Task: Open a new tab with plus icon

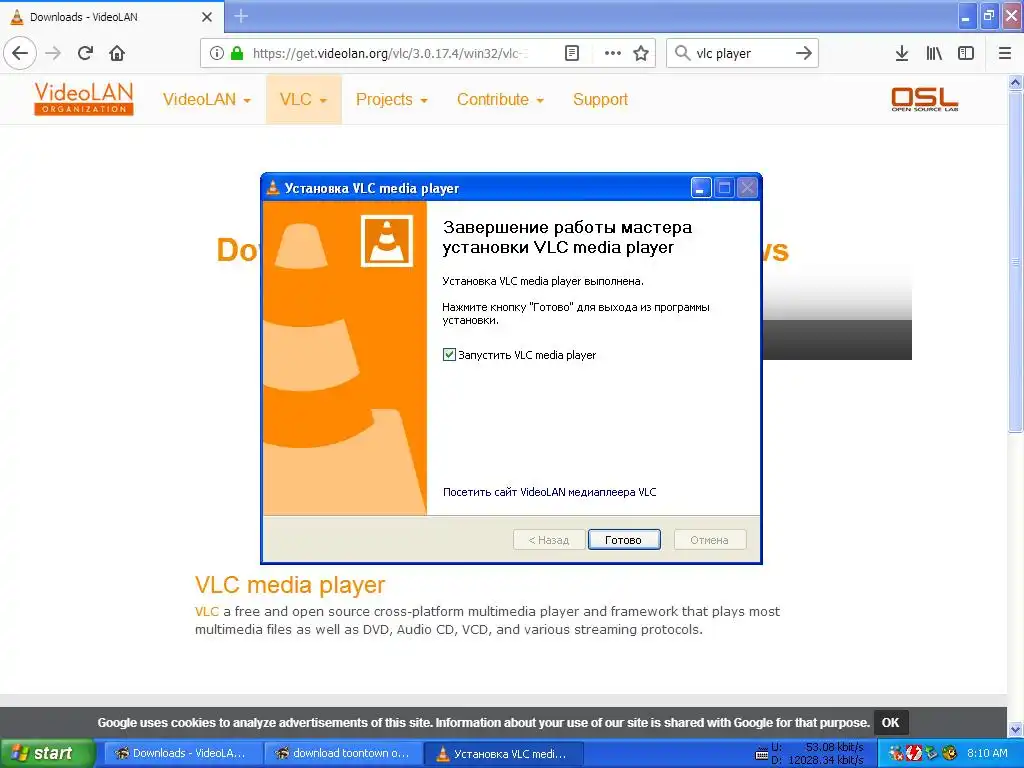Action: click(x=241, y=16)
